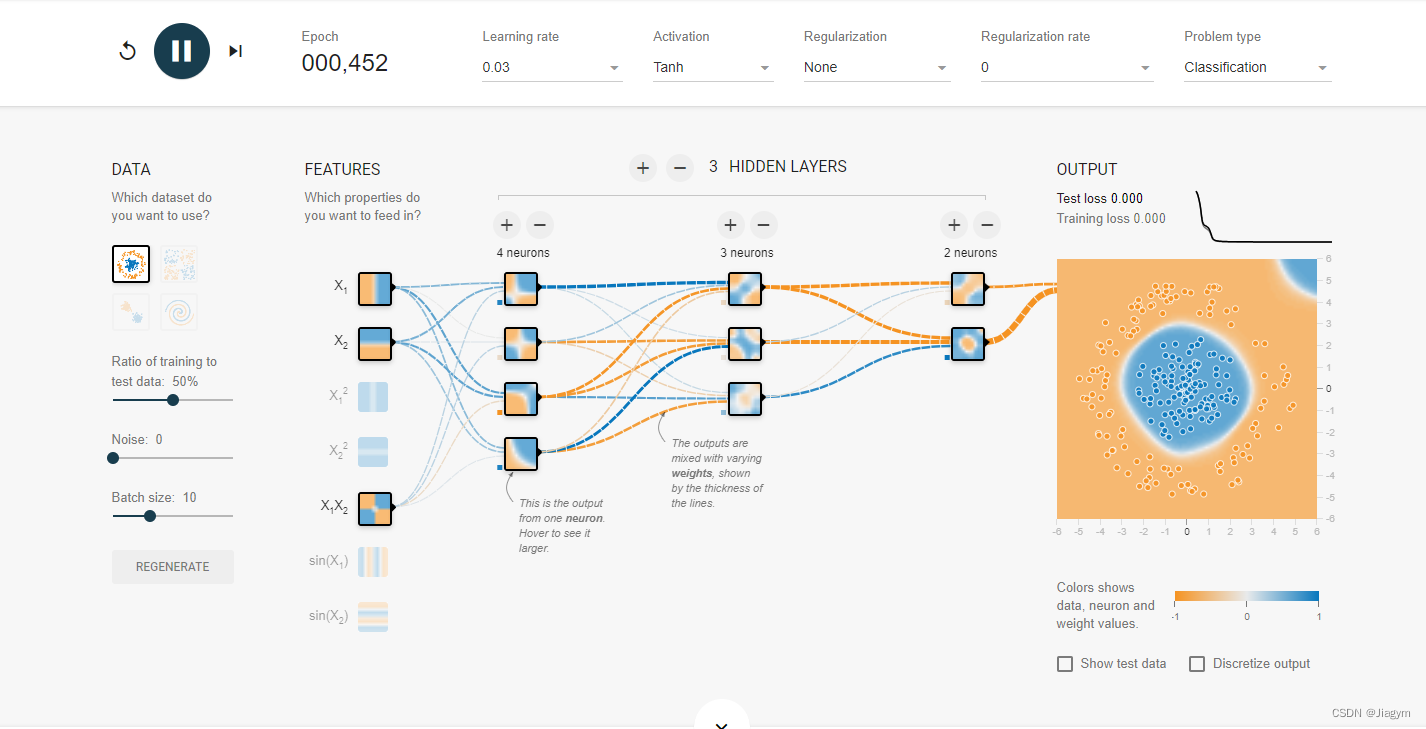Remove a hidden layer with minus icon
This screenshot has height=729, width=1426.
tap(680, 168)
